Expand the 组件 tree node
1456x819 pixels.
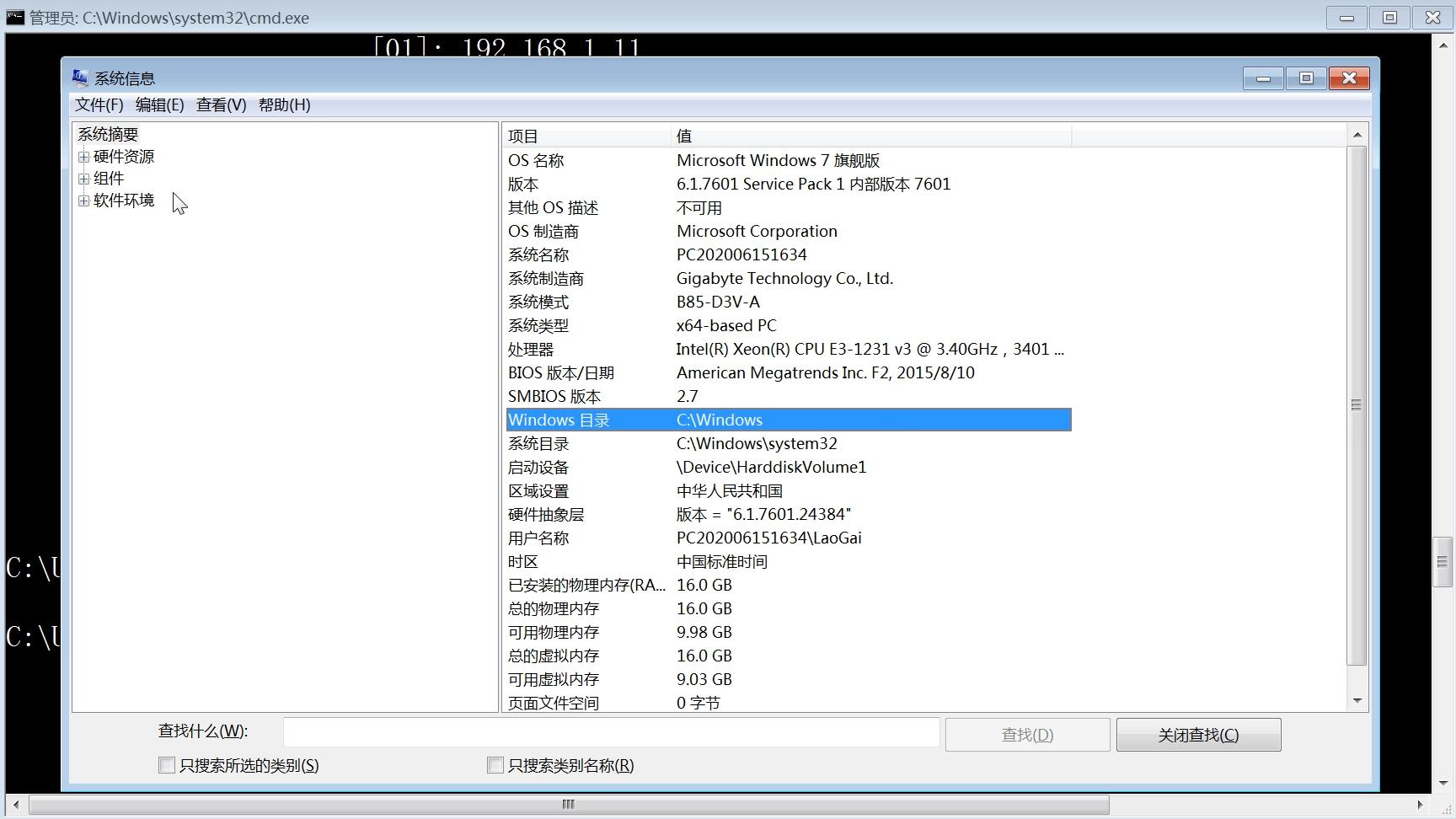pyautogui.click(x=83, y=178)
